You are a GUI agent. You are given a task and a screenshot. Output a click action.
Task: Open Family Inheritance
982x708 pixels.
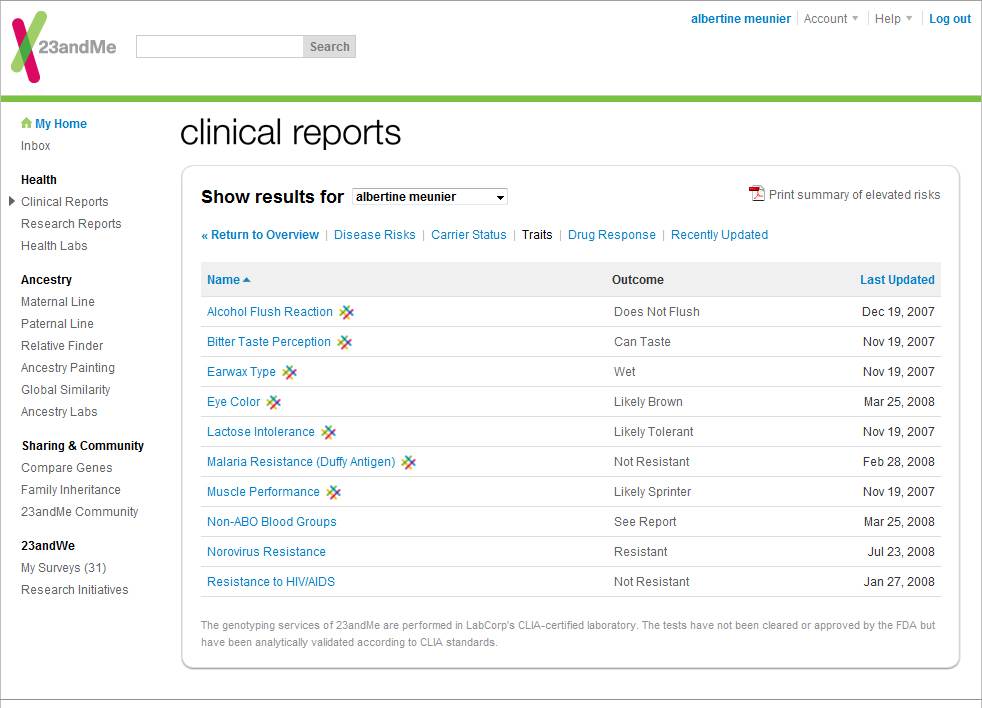[x=71, y=490]
